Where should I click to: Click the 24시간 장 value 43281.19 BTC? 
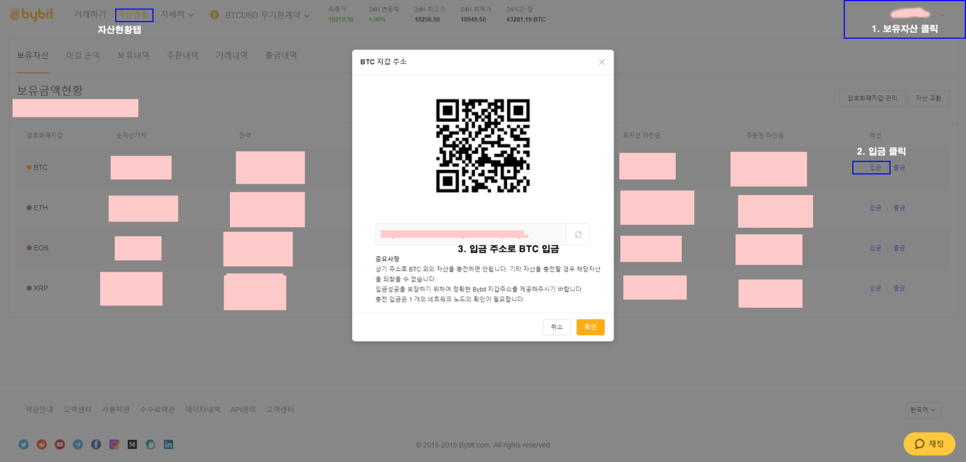[x=525, y=20]
